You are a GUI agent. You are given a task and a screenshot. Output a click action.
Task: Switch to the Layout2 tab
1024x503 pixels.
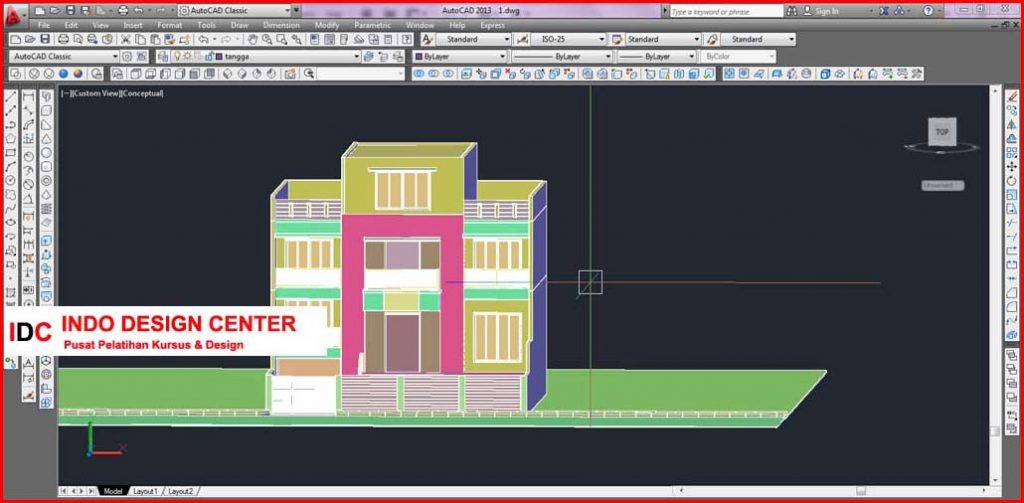tap(180, 491)
